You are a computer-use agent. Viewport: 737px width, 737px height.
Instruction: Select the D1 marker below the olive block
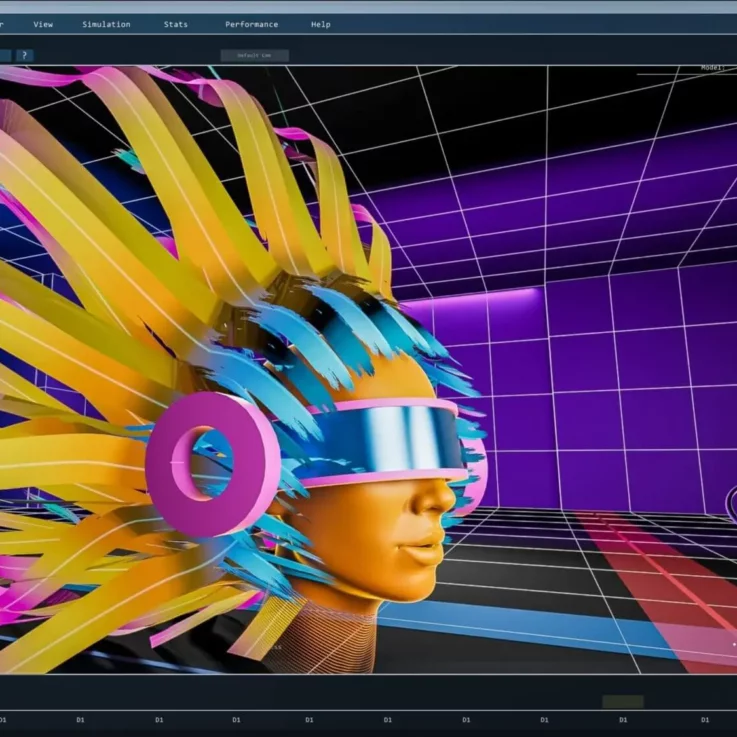tap(623, 719)
